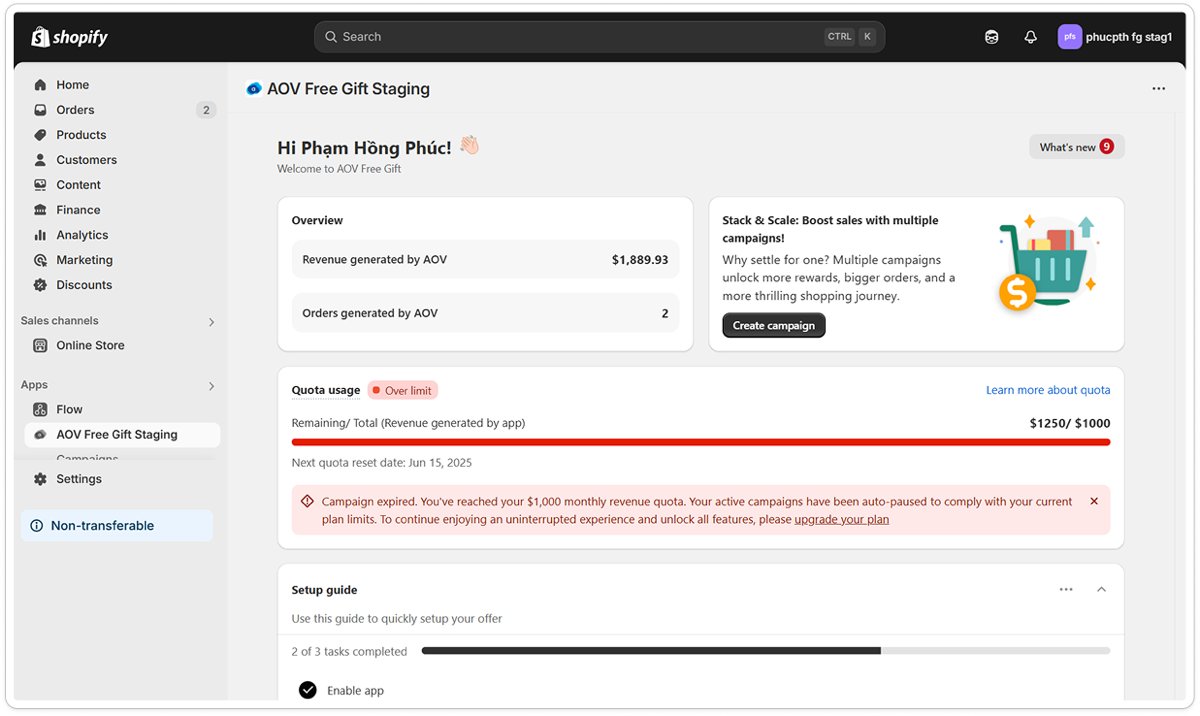The width and height of the screenshot is (1200, 716).
Task: Open Finance in the sidebar
Action: pos(78,210)
